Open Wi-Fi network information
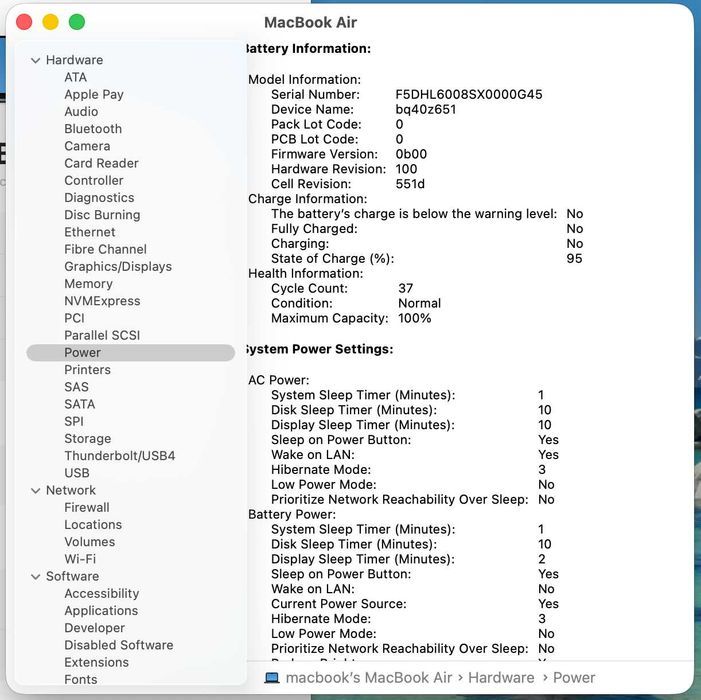701x700 pixels. pos(80,559)
